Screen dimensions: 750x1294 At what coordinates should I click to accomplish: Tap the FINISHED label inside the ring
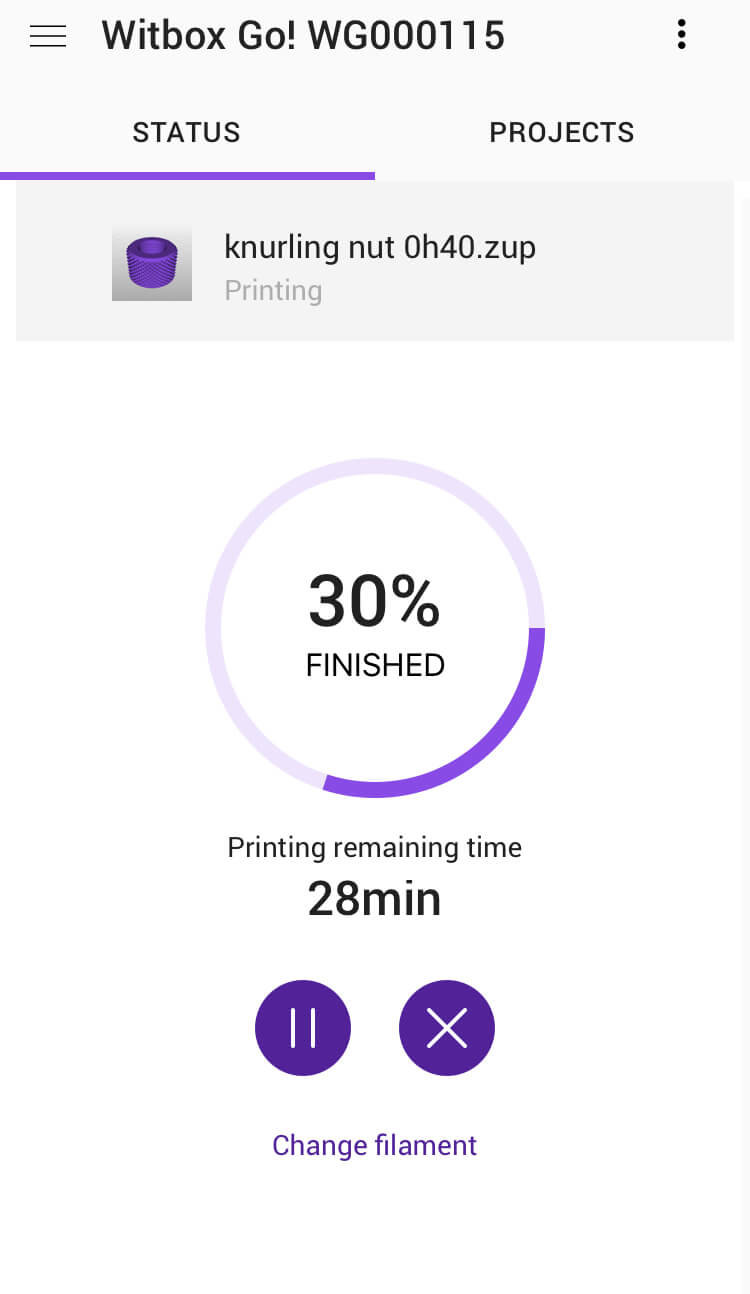[x=375, y=665]
